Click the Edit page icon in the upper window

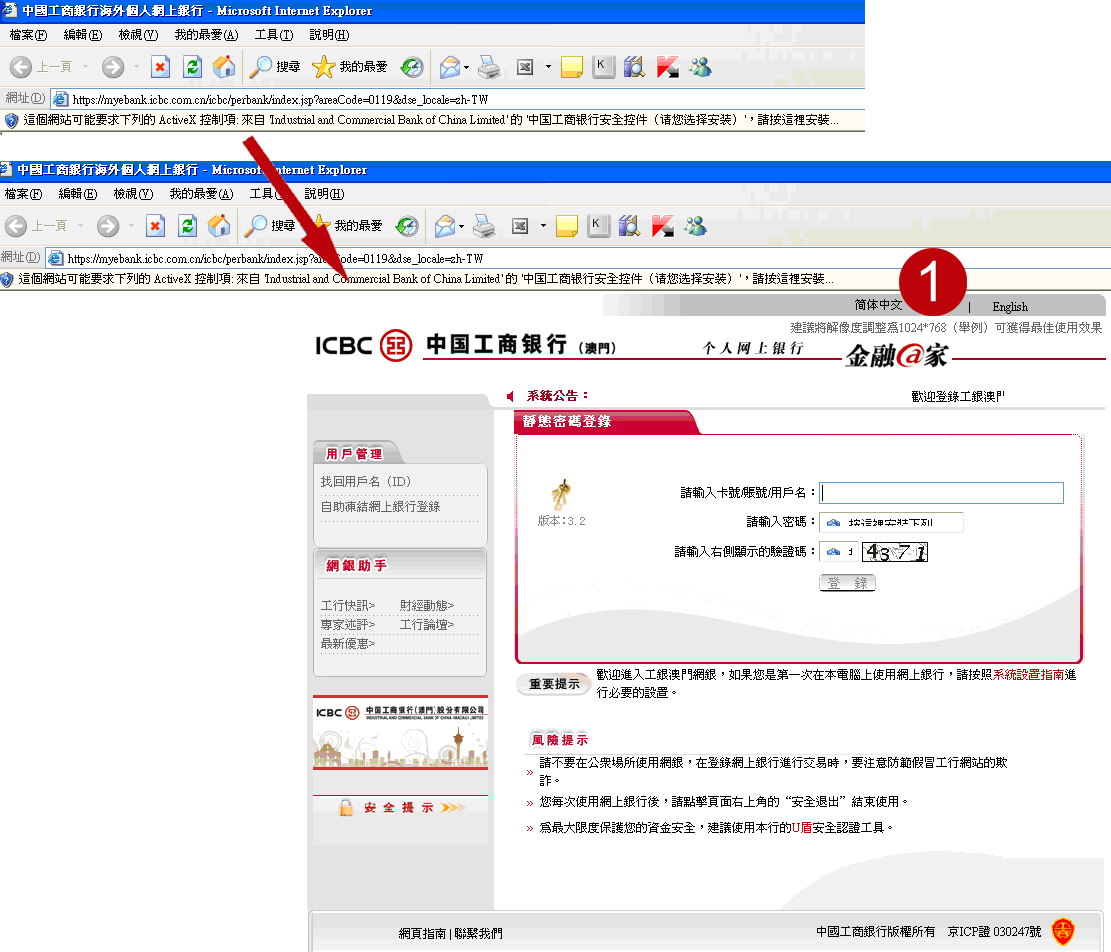point(525,67)
